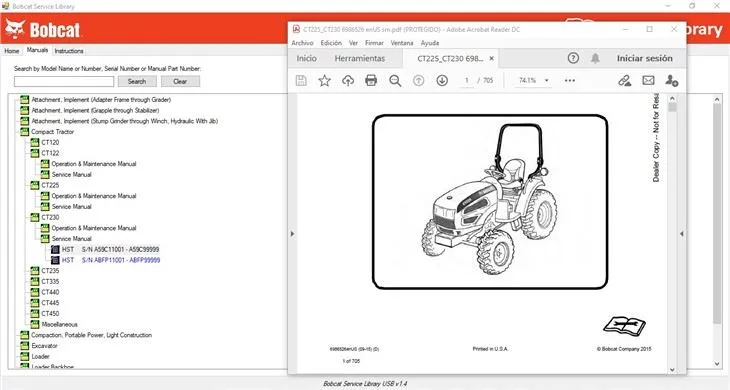Click the Miscellaneous folder icon

pos(34,324)
